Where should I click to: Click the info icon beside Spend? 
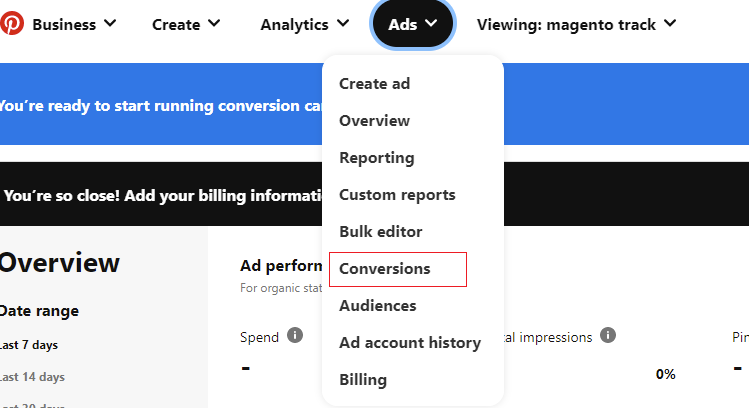[x=295, y=335]
